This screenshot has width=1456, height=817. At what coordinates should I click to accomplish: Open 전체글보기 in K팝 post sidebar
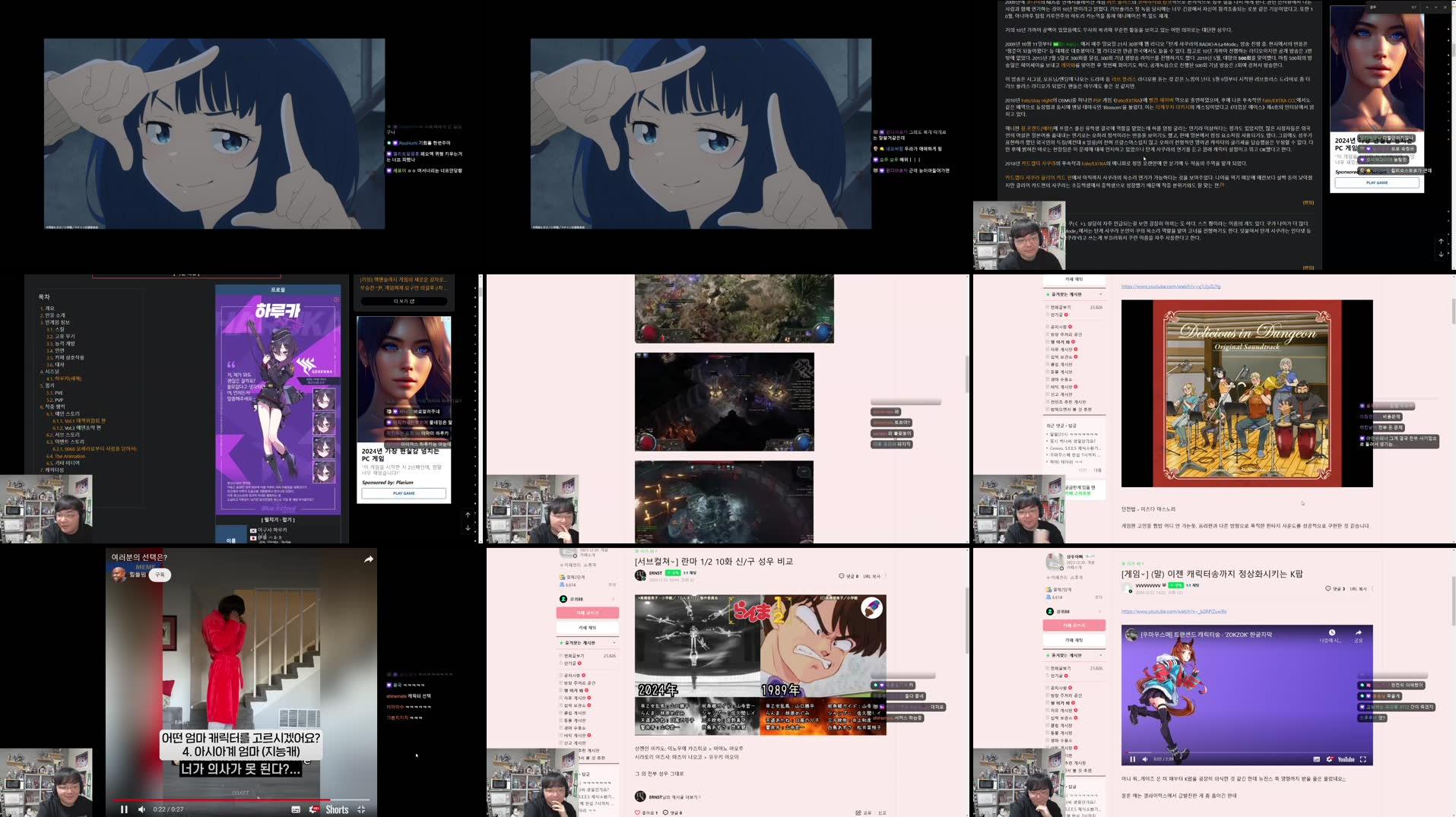[1061, 669]
